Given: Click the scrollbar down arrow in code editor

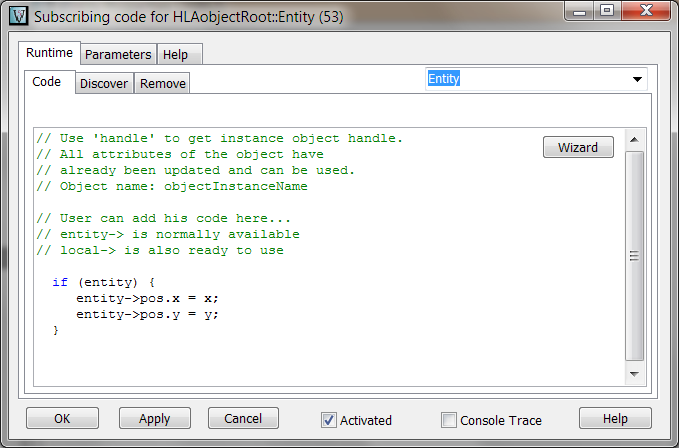Looking at the screenshot, I should pyautogui.click(x=634, y=374).
